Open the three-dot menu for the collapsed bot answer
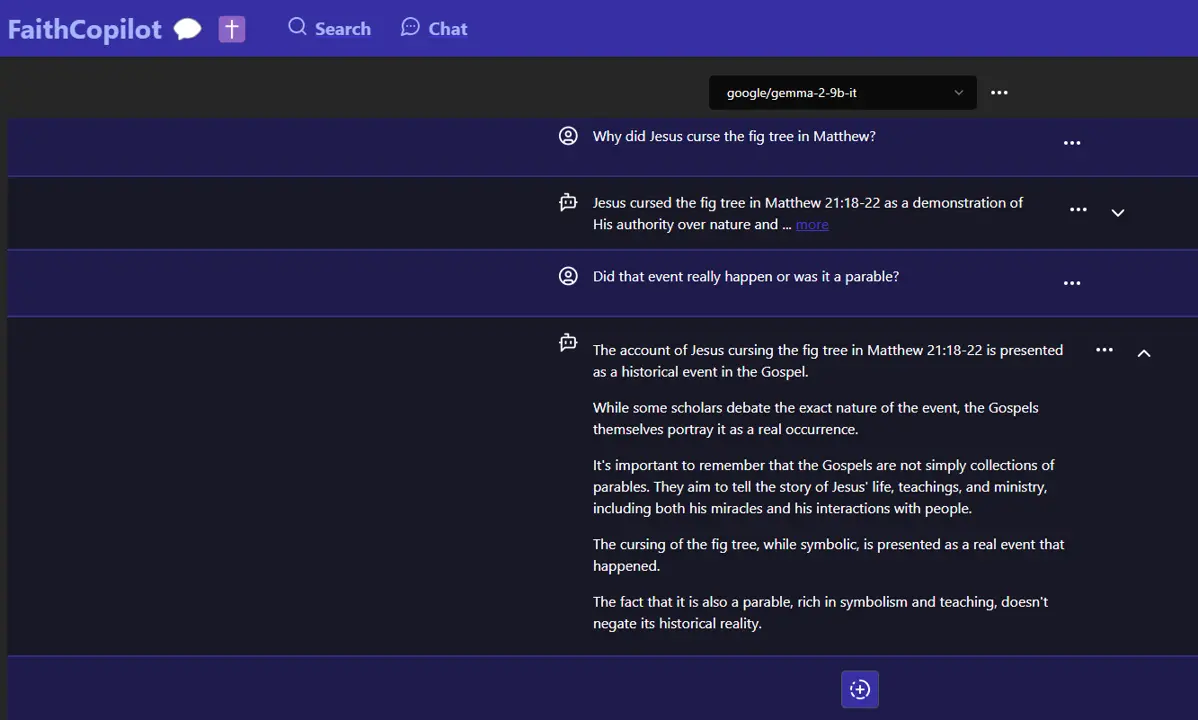 pyautogui.click(x=1078, y=210)
